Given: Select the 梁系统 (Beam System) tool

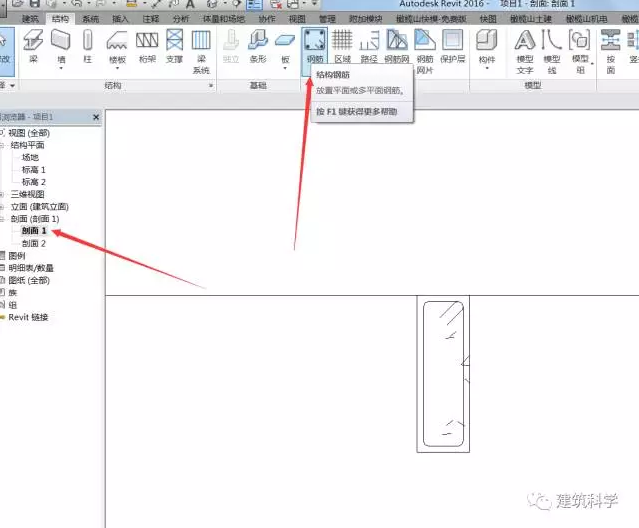Looking at the screenshot, I should (x=201, y=52).
